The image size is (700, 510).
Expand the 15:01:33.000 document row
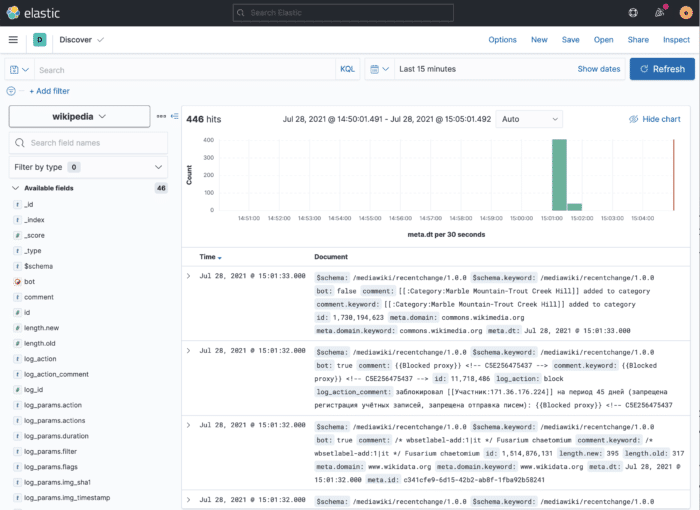coord(188,276)
